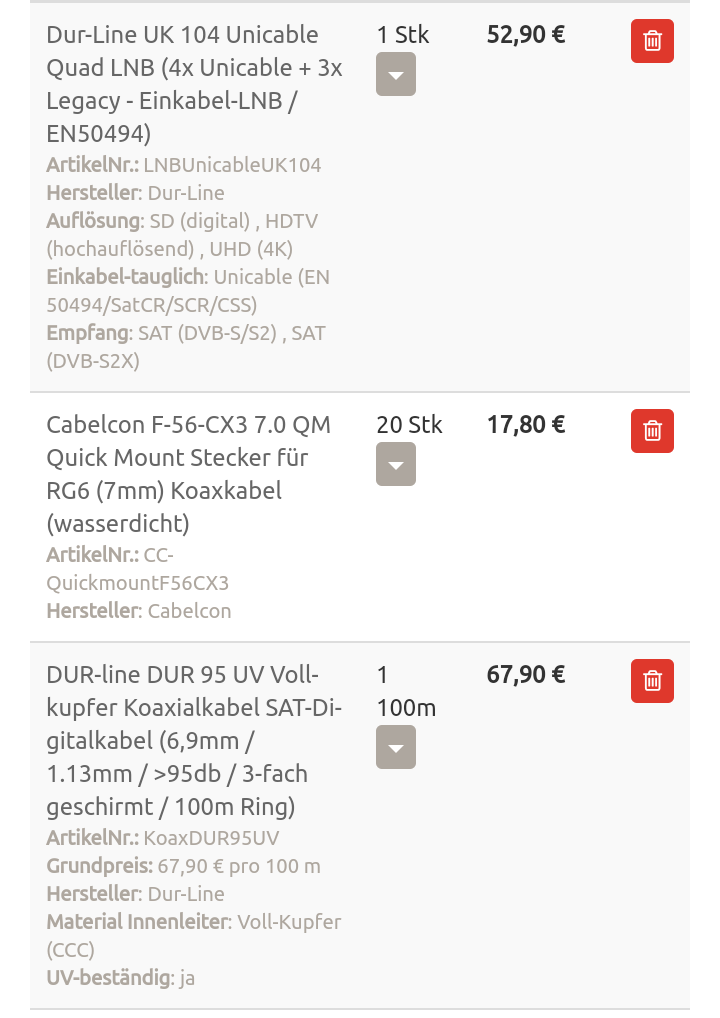Screen dimensions: 720x1018
Task: Click article number LNBUnicableUK104
Action: click(x=232, y=165)
